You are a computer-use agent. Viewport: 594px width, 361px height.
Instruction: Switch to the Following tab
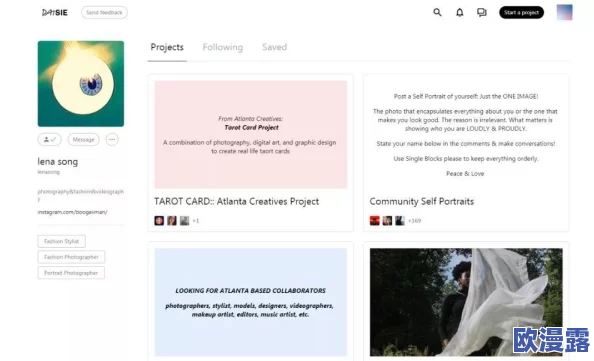(223, 47)
